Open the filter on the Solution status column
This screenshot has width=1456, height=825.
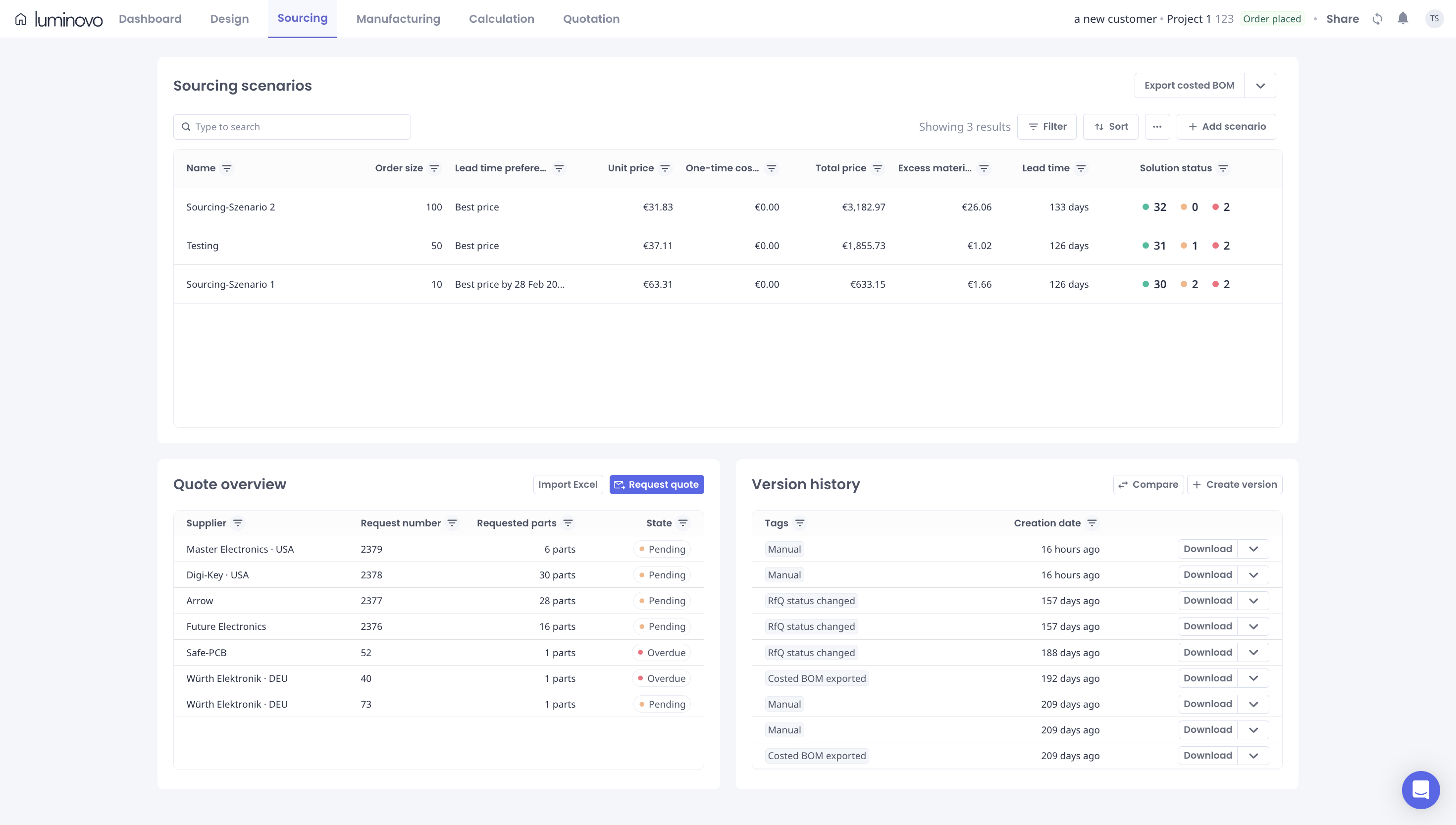tap(1224, 168)
